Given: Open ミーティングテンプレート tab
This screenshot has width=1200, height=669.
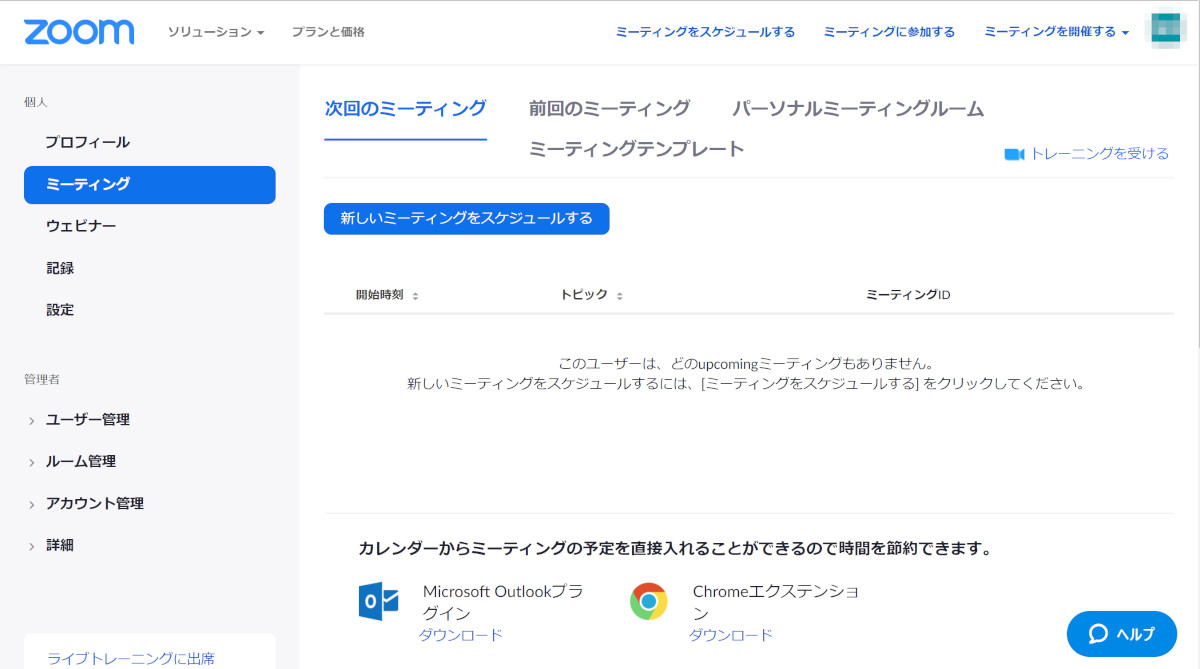Looking at the screenshot, I should pyautogui.click(x=636, y=149).
